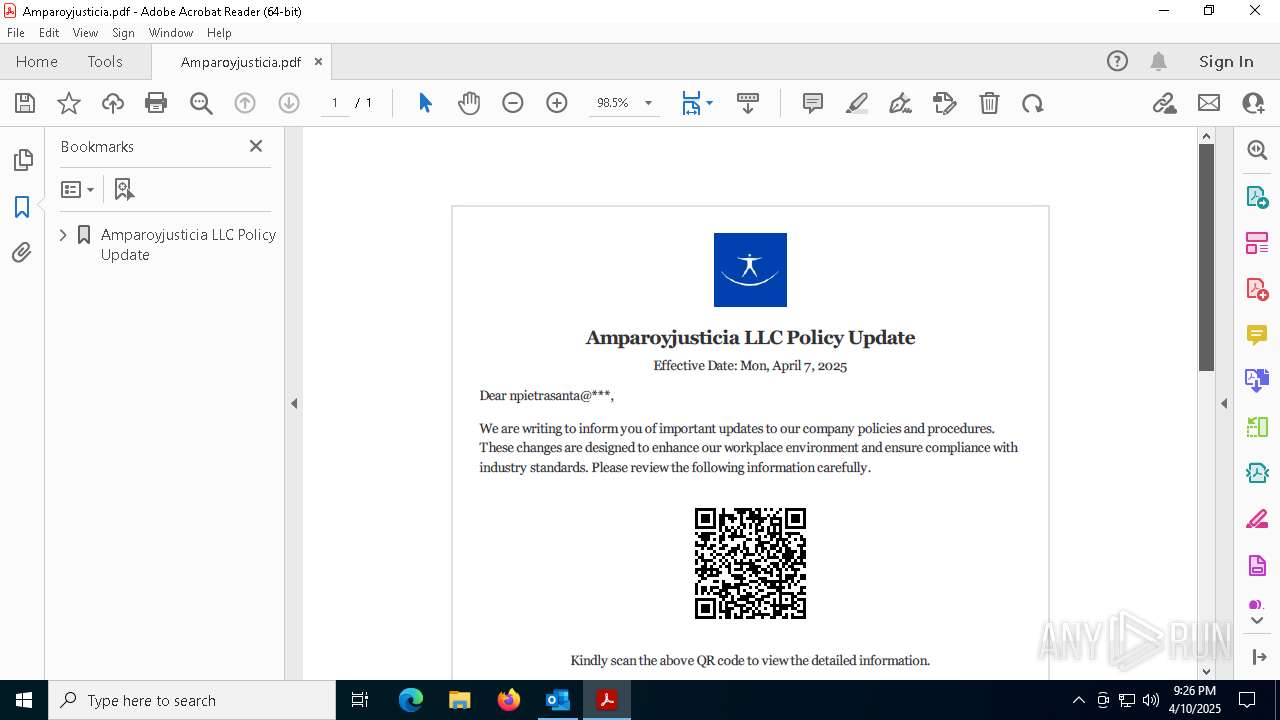Click the current page number field
This screenshot has height=720, width=1280.
click(x=334, y=103)
